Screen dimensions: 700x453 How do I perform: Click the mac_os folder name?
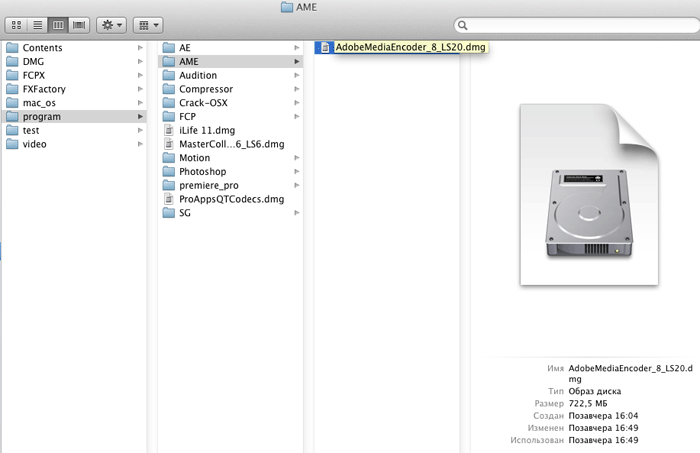[x=39, y=103]
